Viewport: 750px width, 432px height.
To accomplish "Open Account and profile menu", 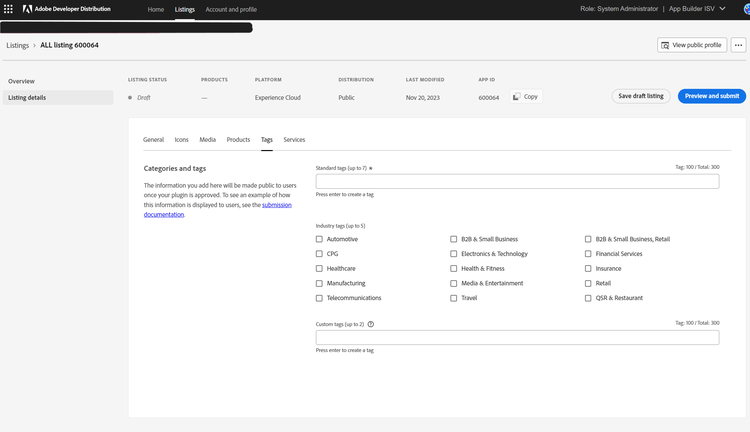I will 231,9.
